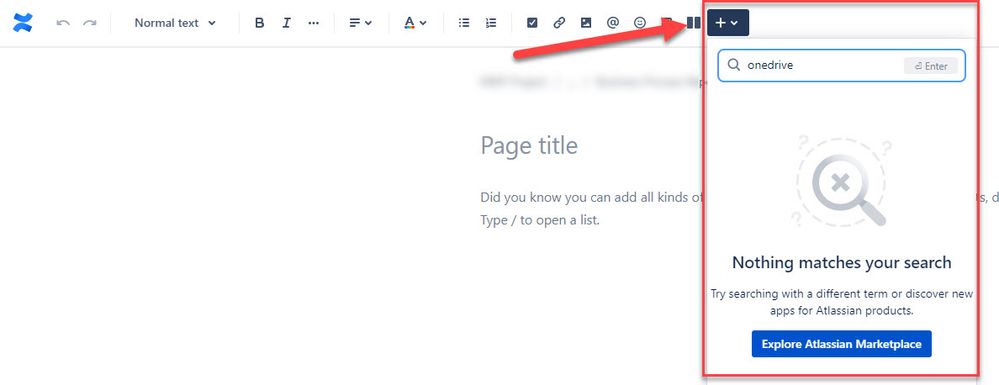
Task: Click the magnifier icon in search box
Action: 733,65
